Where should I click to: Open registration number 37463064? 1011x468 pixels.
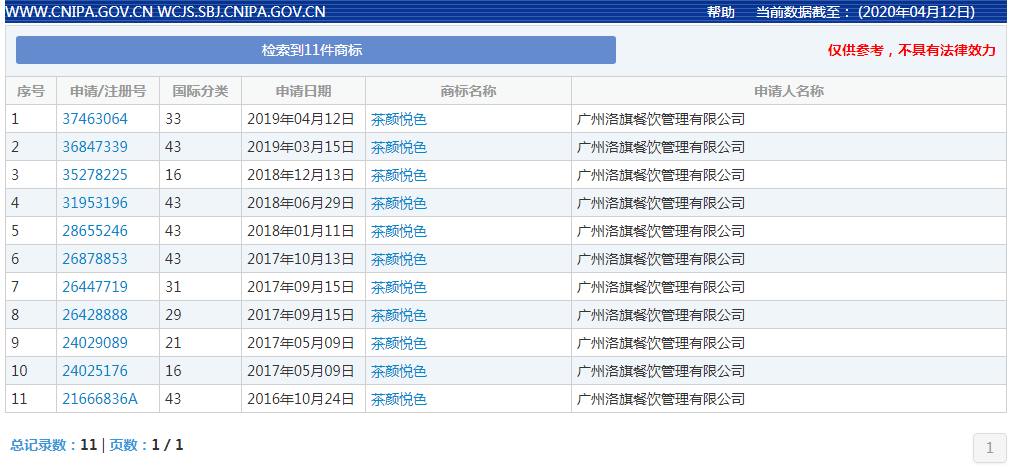tap(95, 119)
